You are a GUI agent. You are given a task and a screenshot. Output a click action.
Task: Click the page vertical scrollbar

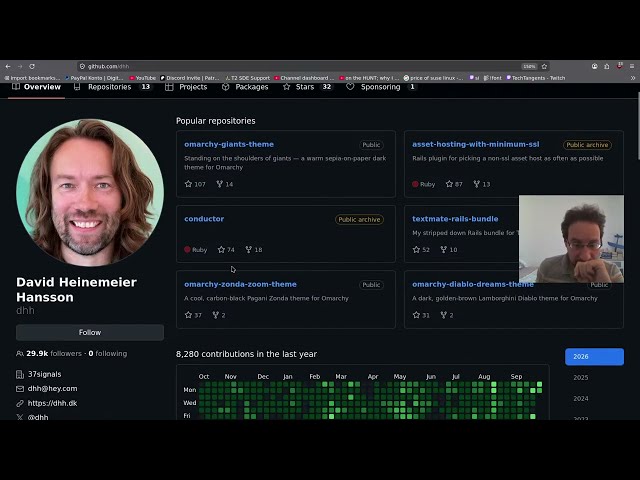tap(638, 127)
